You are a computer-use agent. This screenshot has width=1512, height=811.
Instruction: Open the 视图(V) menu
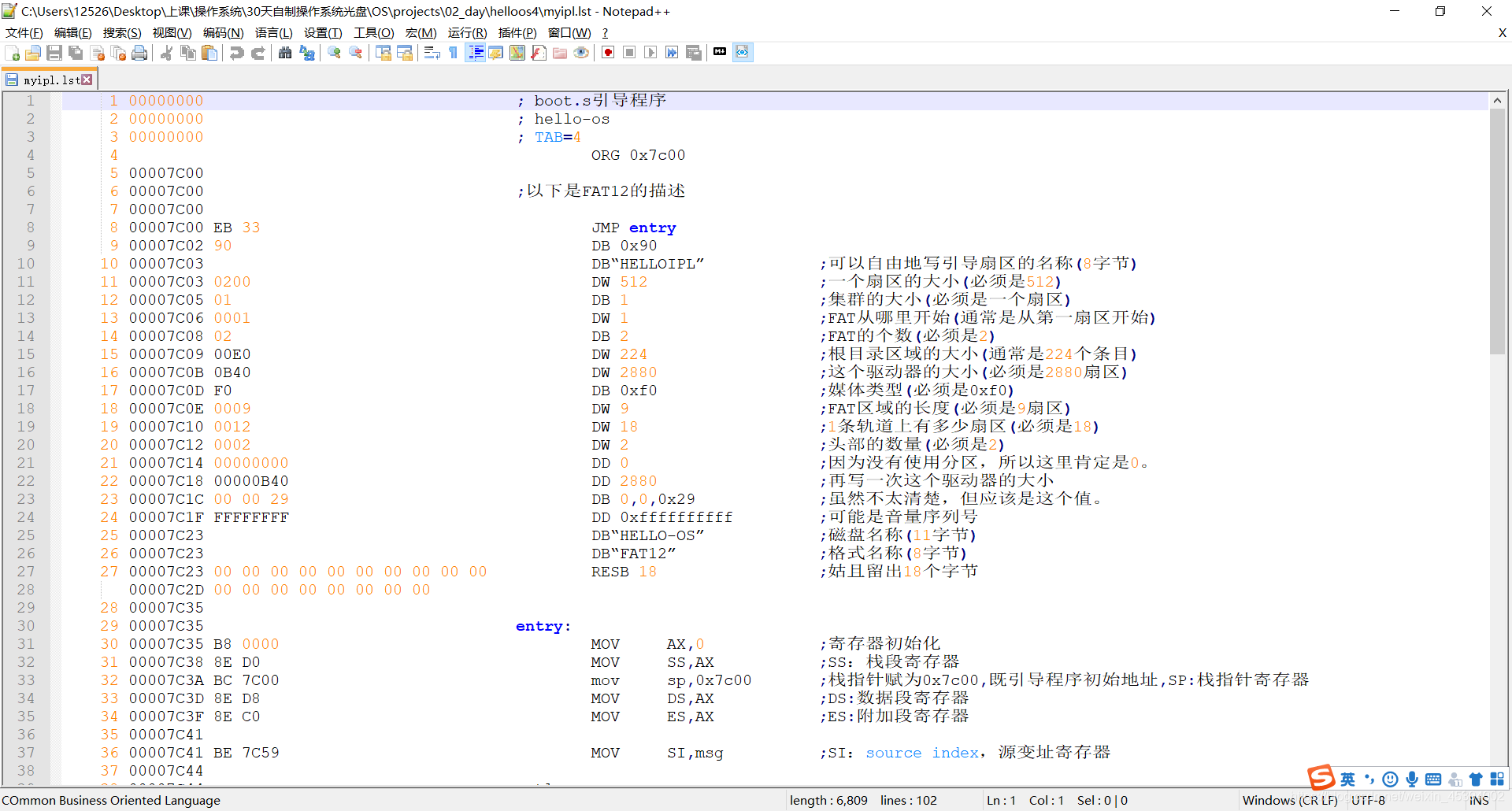click(172, 33)
